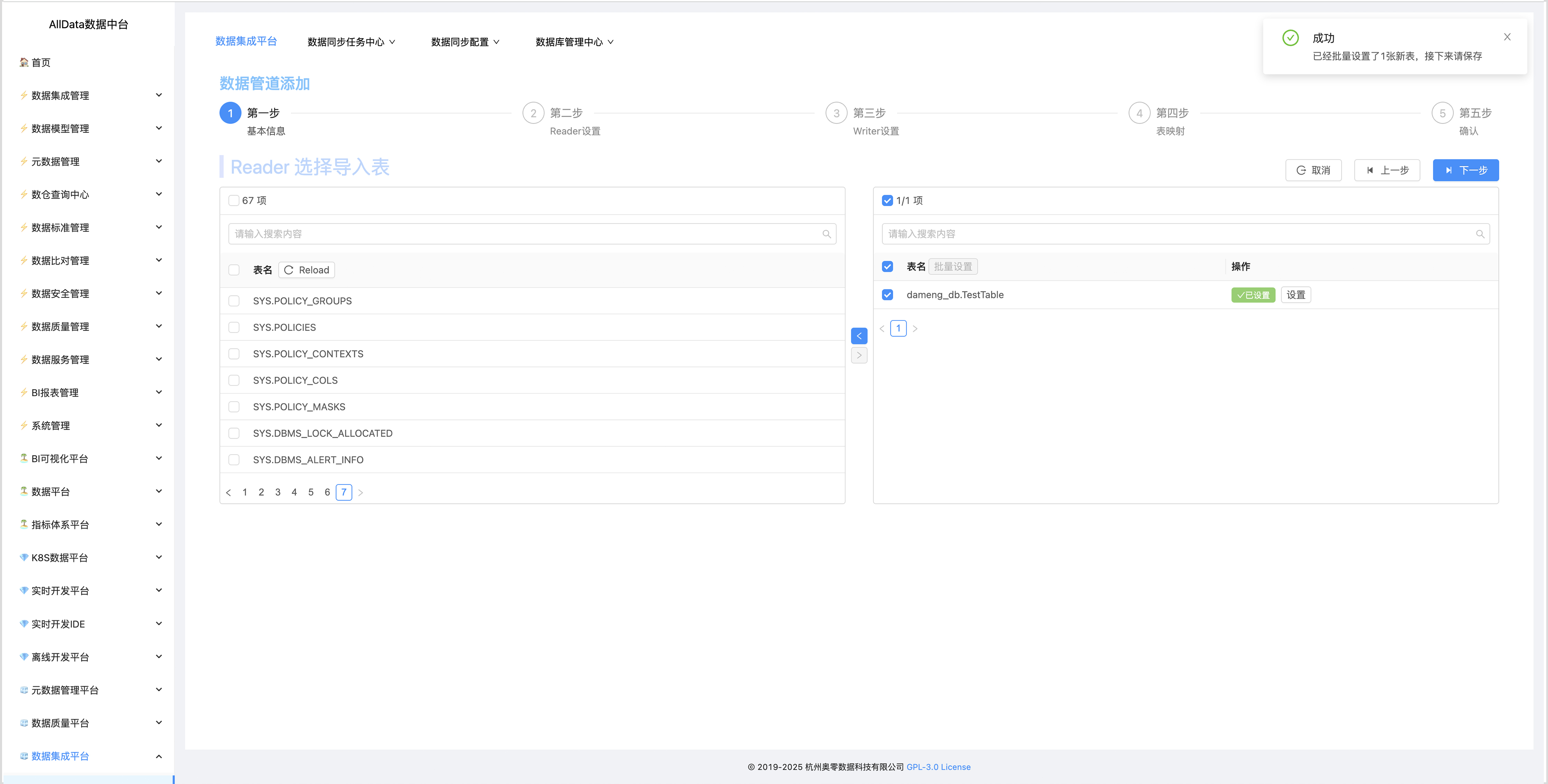1548x784 pixels.
Task: Toggle the 67 项 select-all checkbox
Action: pos(234,201)
